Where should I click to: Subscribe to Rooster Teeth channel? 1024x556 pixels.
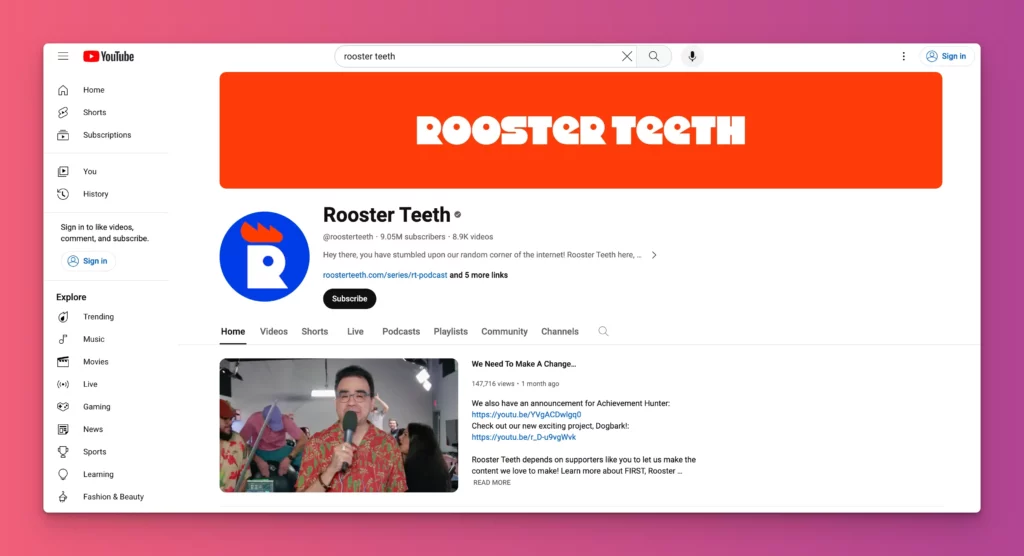(x=349, y=298)
